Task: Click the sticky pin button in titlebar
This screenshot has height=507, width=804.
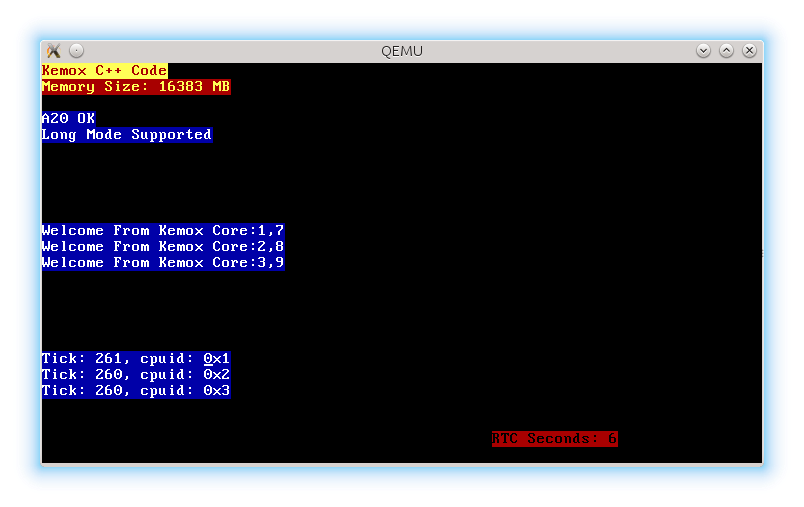Action: 76,51
